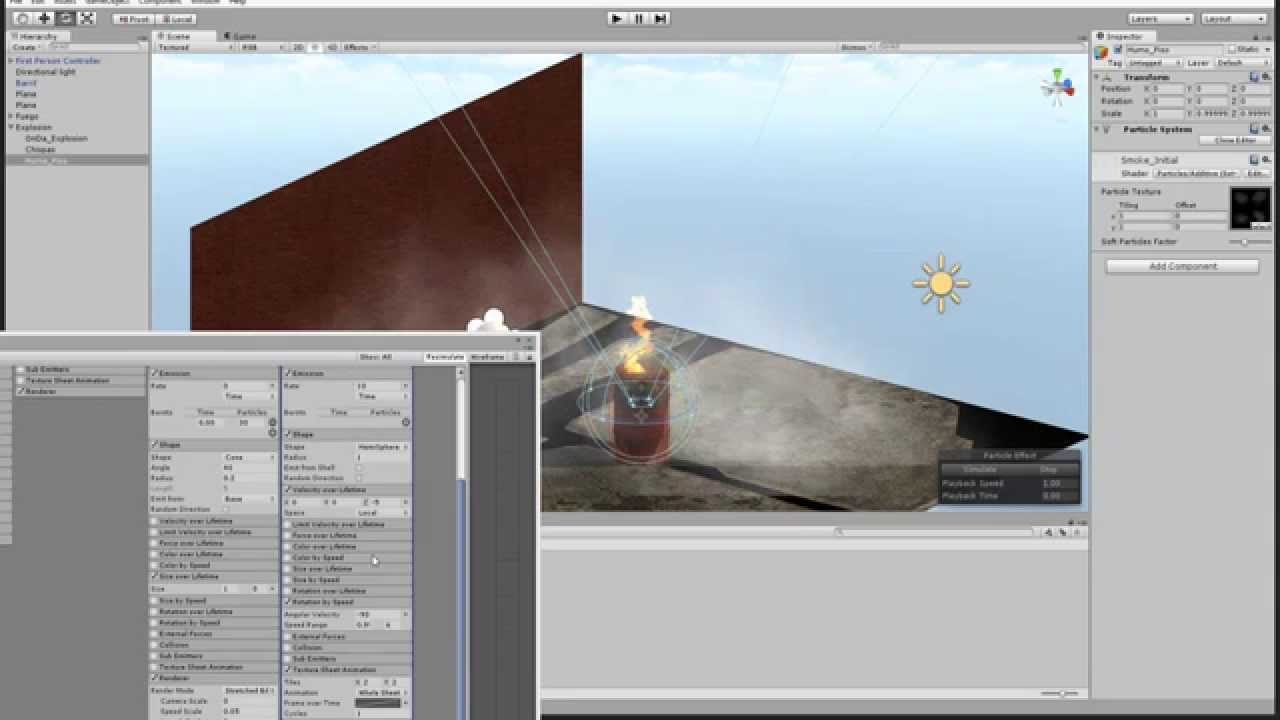Screen dimensions: 1280x720
Task: Toggle Random Direction under HemiSphere shape
Action: pos(359,478)
